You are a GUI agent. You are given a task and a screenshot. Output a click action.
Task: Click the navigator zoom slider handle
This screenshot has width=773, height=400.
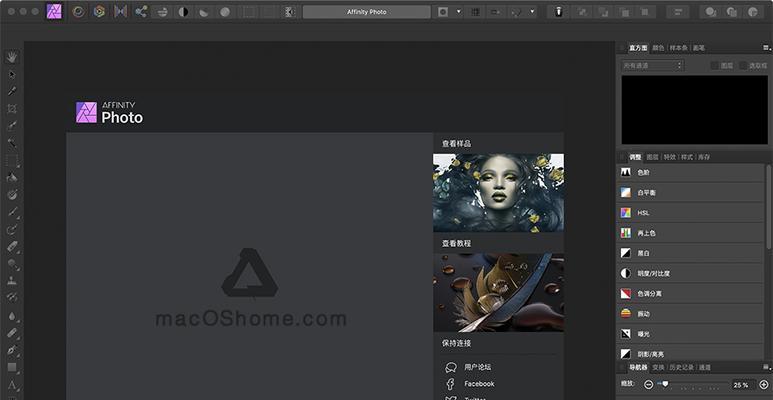pyautogui.click(x=666, y=383)
